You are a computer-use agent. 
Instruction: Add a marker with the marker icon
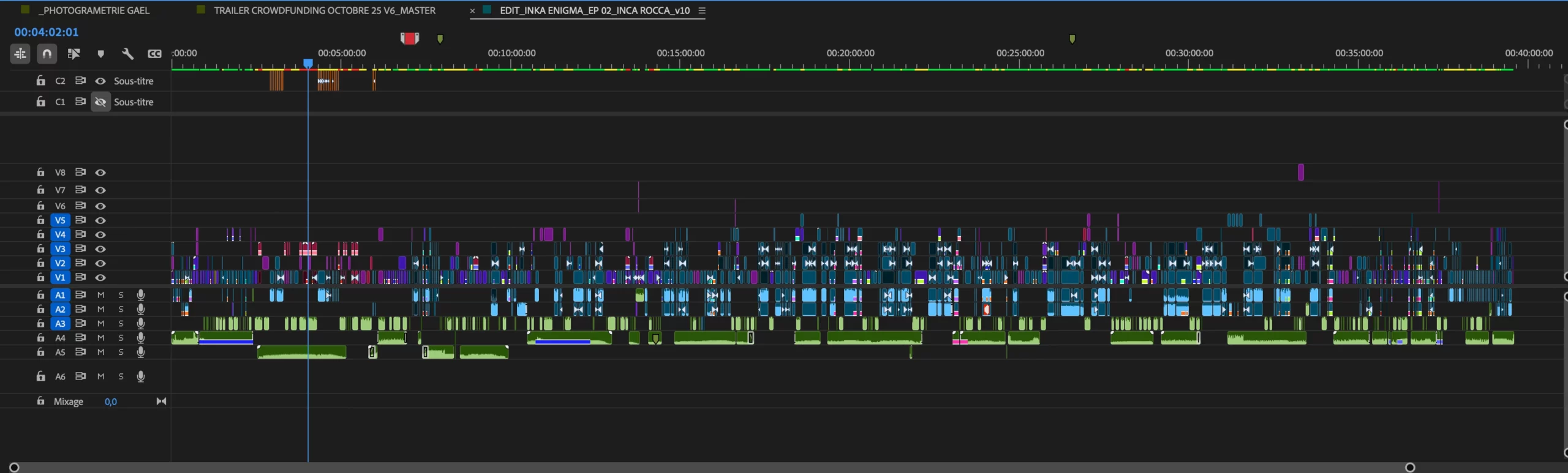[100, 54]
